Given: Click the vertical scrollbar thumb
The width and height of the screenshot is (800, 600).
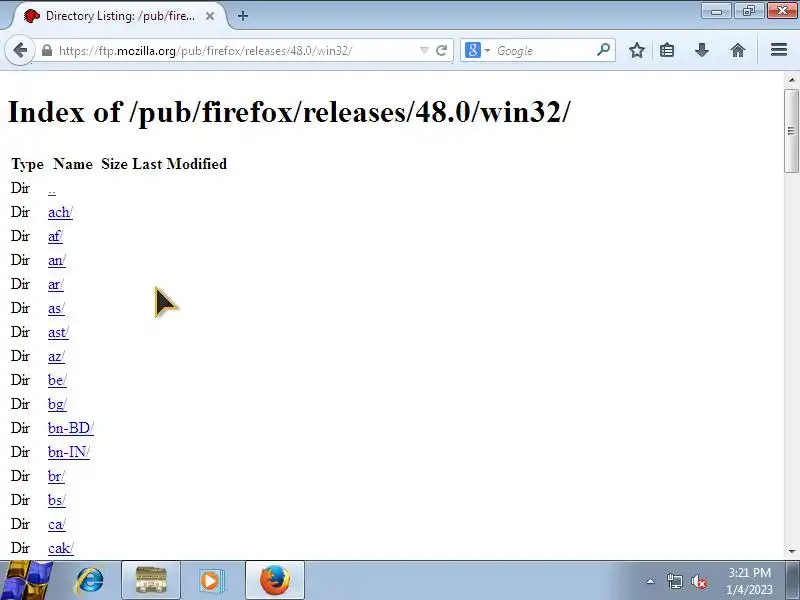Looking at the screenshot, I should pos(792,131).
